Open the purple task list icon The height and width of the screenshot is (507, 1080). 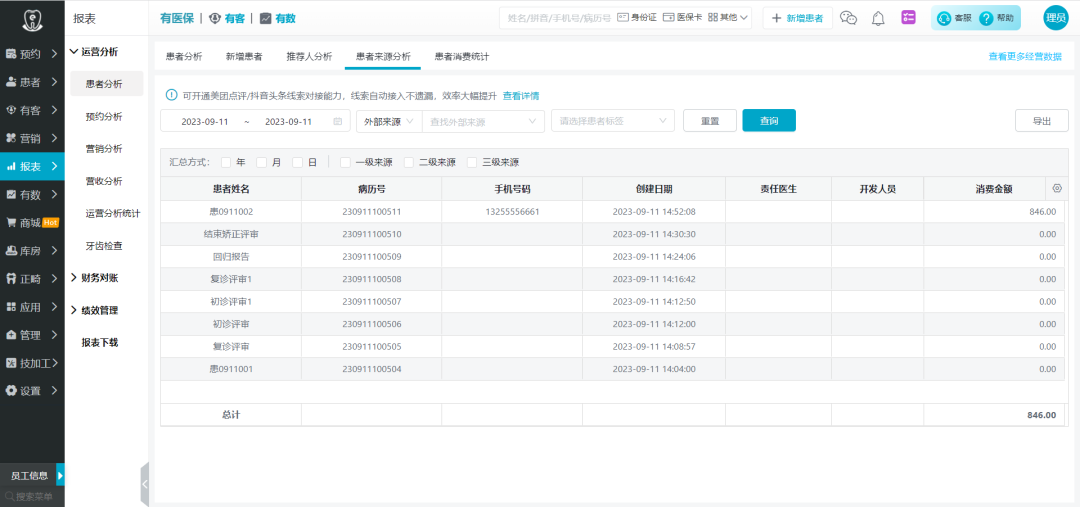[x=908, y=19]
